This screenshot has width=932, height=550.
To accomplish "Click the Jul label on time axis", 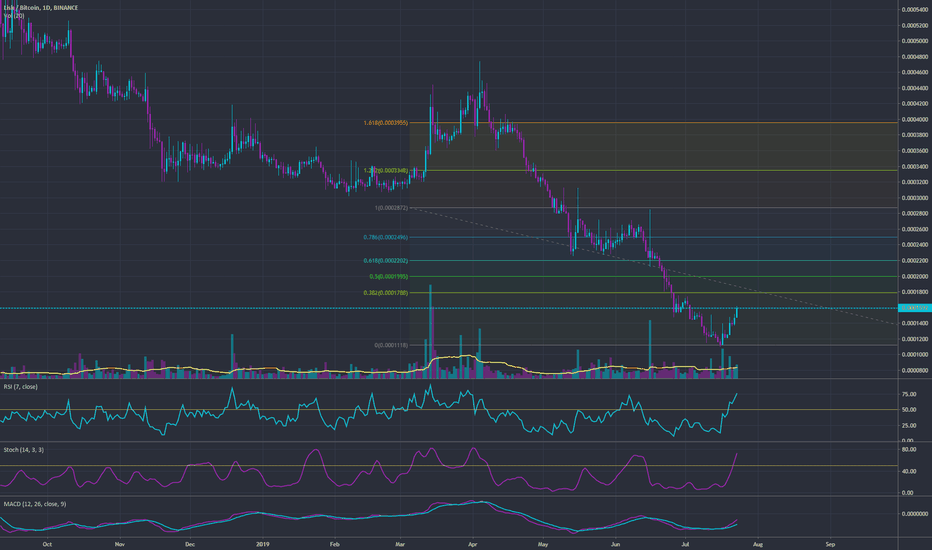I will pyautogui.click(x=685, y=544).
